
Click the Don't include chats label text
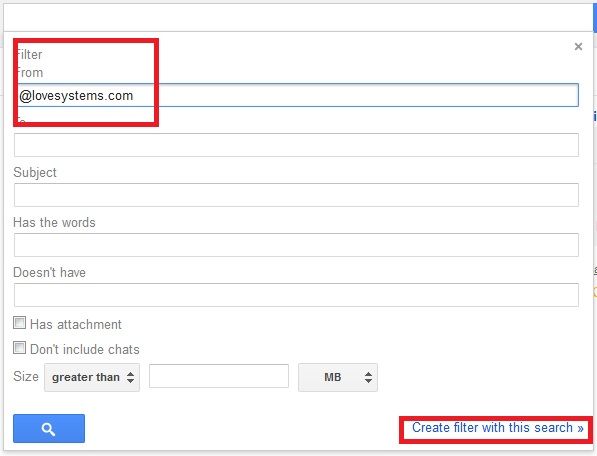coord(85,349)
